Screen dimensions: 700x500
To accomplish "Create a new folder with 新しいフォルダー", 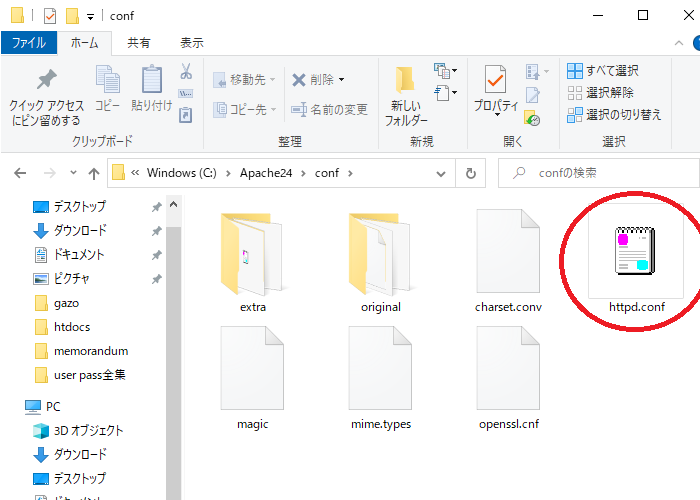I will pyautogui.click(x=405, y=96).
